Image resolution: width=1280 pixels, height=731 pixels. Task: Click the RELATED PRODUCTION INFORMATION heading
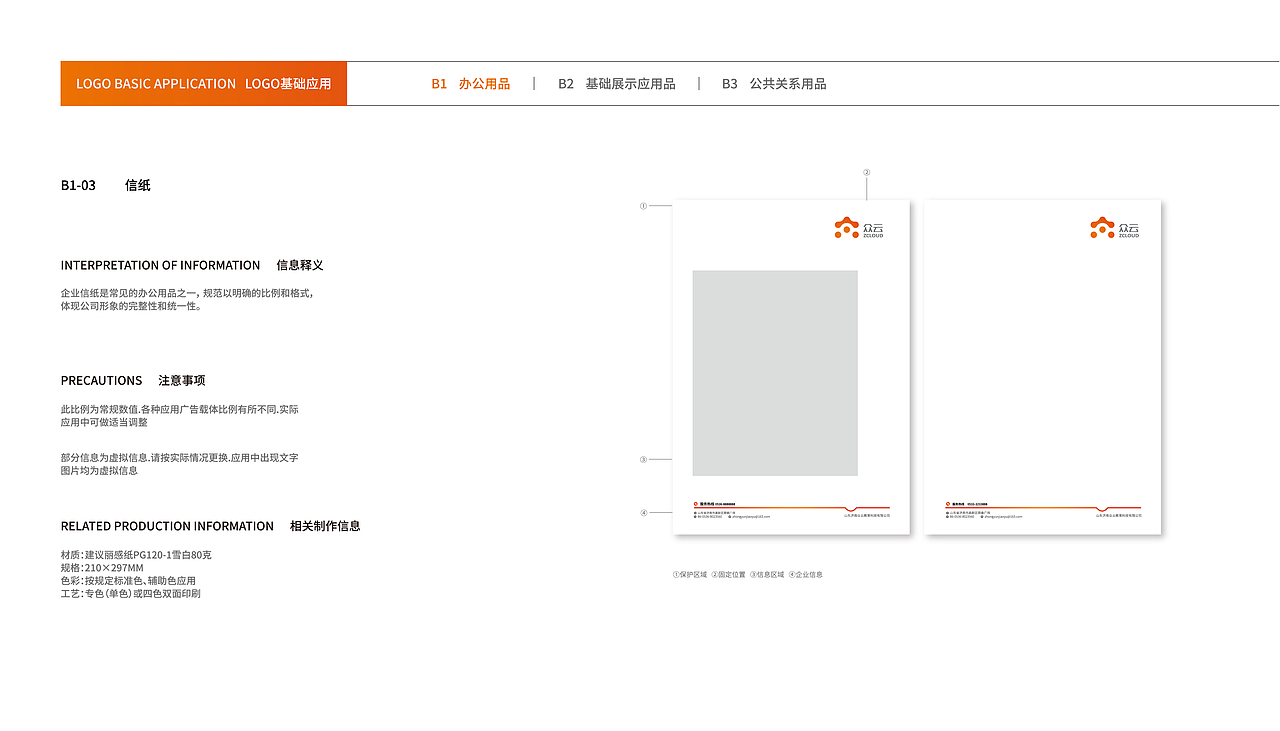click(x=167, y=526)
